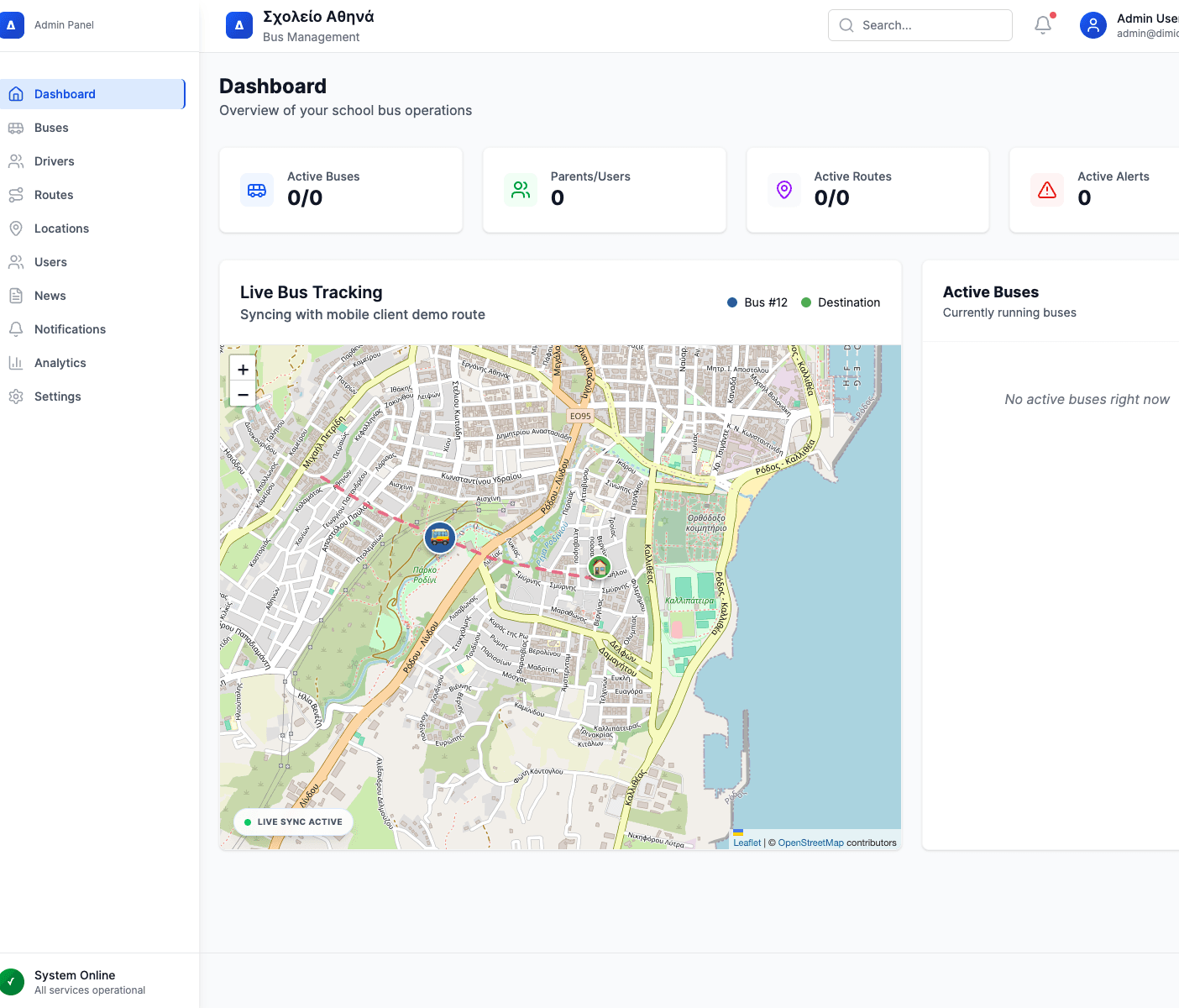This screenshot has height=1008, width=1179.
Task: Click the Active Alerts warning icon
Action: click(x=1047, y=190)
